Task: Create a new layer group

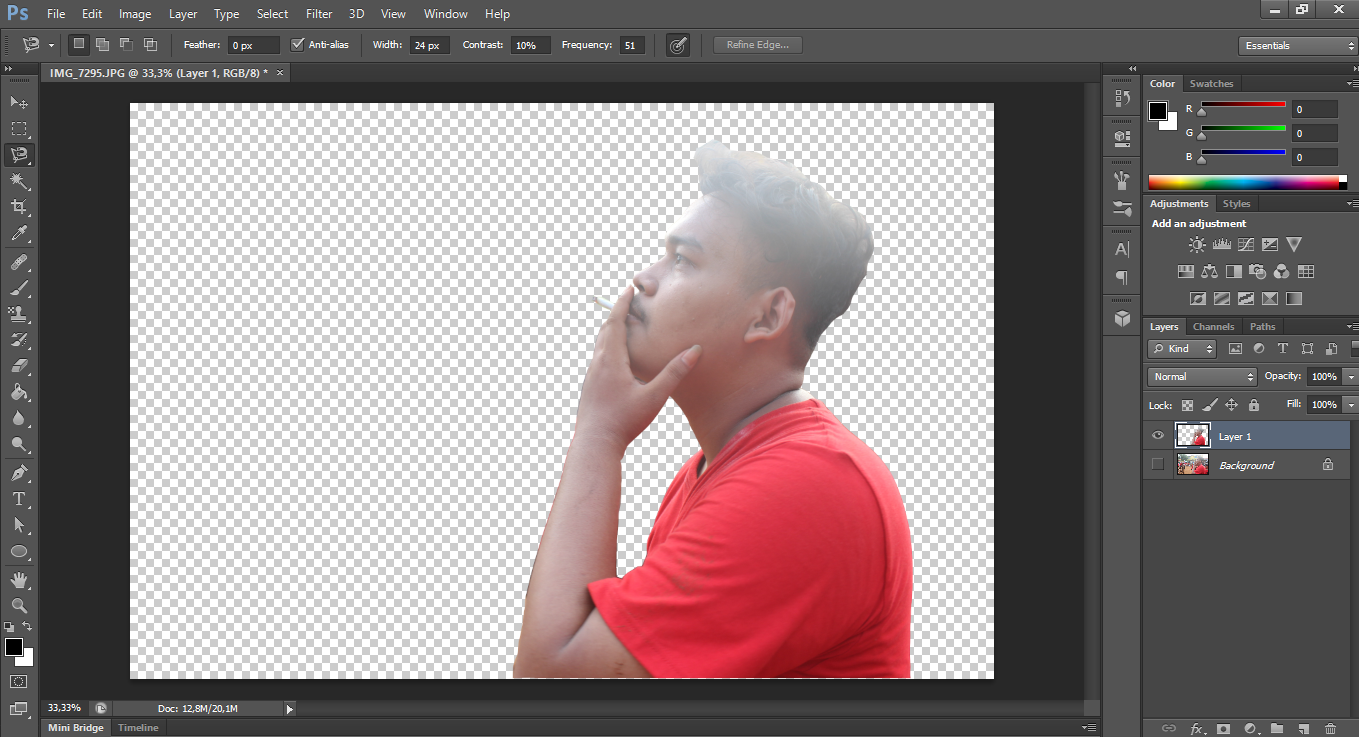Action: [x=1277, y=729]
